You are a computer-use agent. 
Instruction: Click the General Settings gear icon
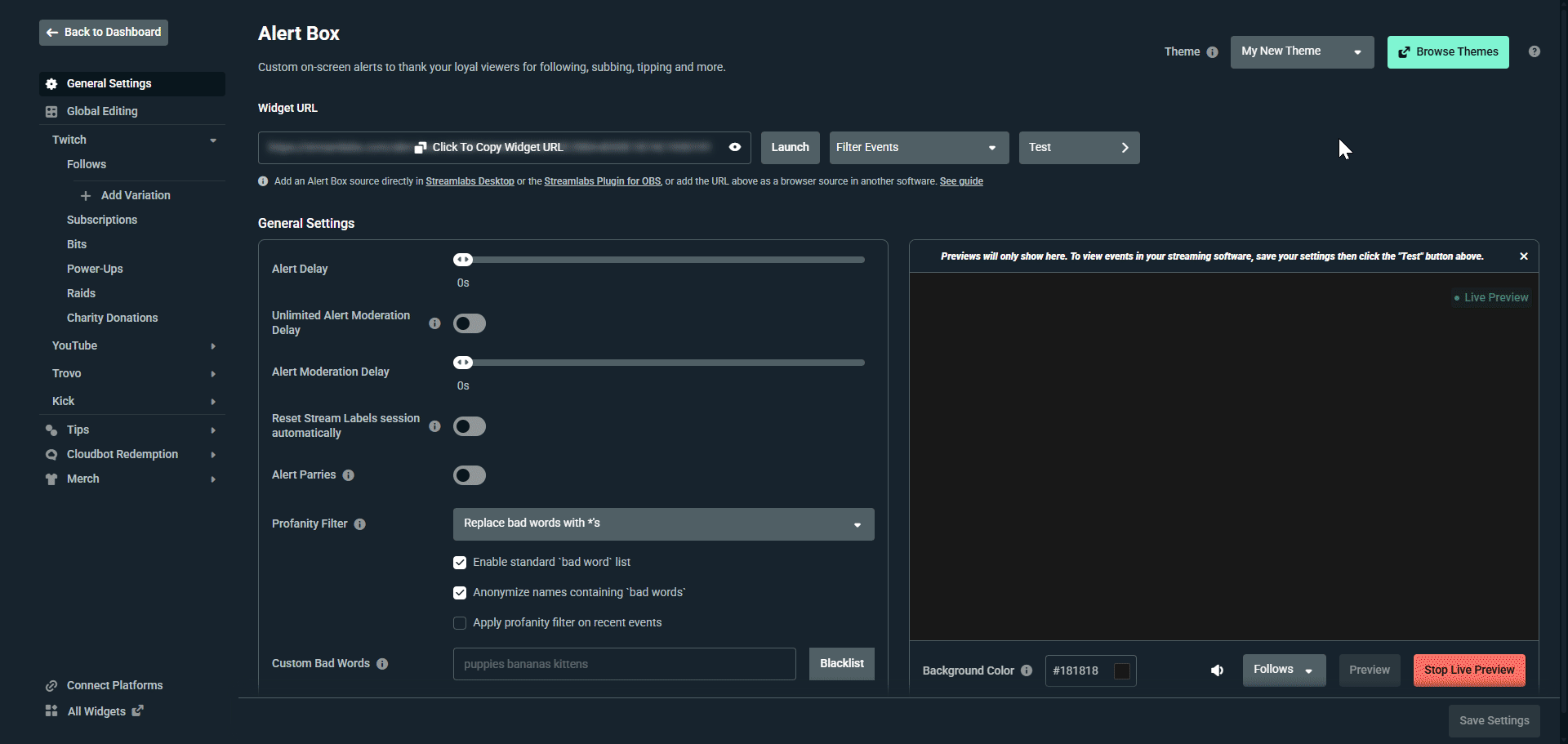(x=51, y=84)
